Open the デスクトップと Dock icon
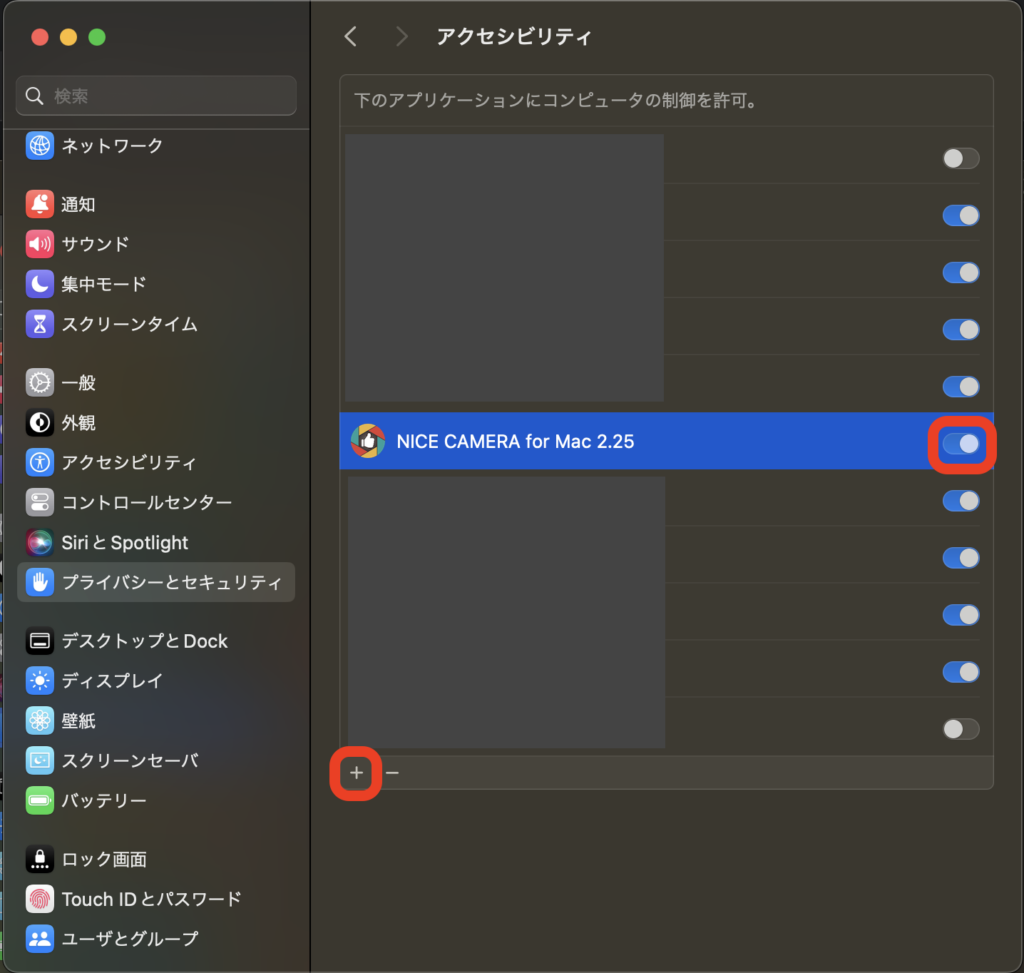The image size is (1024, 973). pyautogui.click(x=40, y=641)
